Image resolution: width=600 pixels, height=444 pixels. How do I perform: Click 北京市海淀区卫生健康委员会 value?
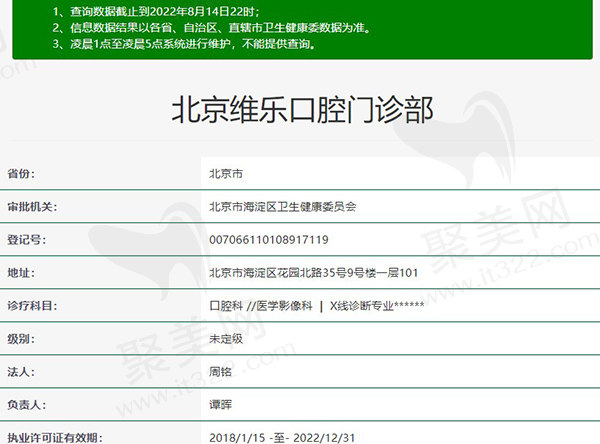pyautogui.click(x=282, y=207)
